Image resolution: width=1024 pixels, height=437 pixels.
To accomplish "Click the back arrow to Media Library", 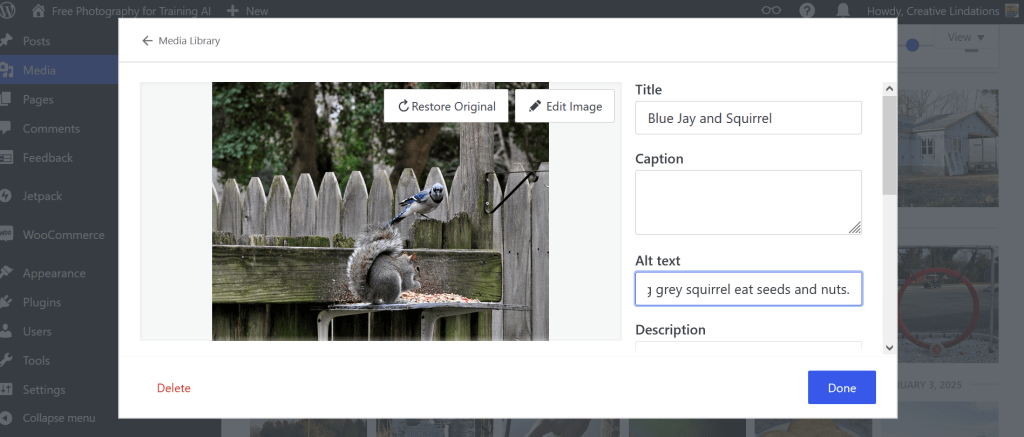I will point(147,40).
